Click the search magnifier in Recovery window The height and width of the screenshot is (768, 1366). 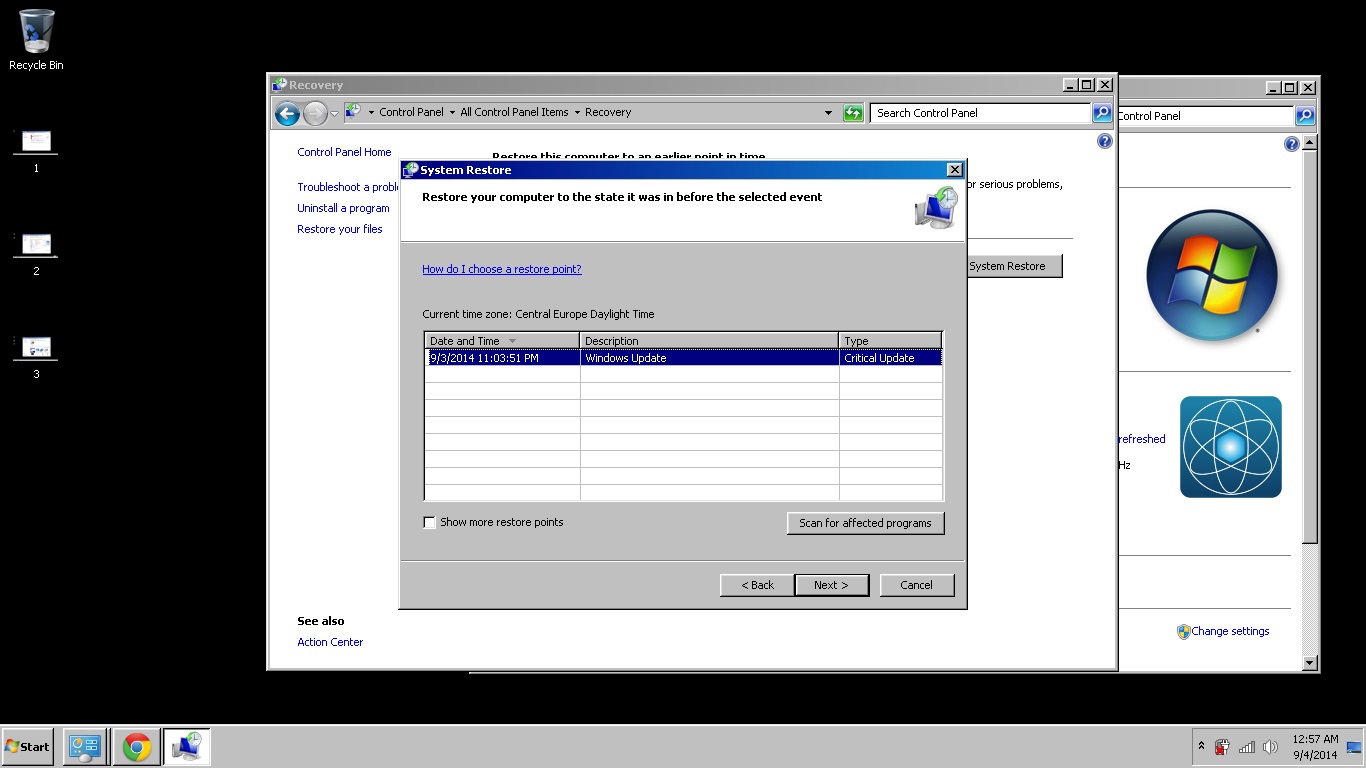[1101, 113]
